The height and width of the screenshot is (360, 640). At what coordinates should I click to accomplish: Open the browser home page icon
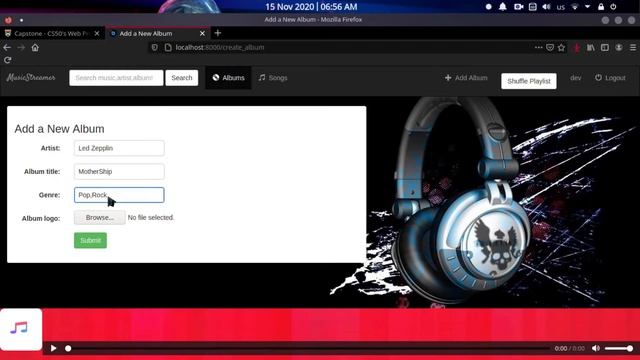[x=35, y=47]
